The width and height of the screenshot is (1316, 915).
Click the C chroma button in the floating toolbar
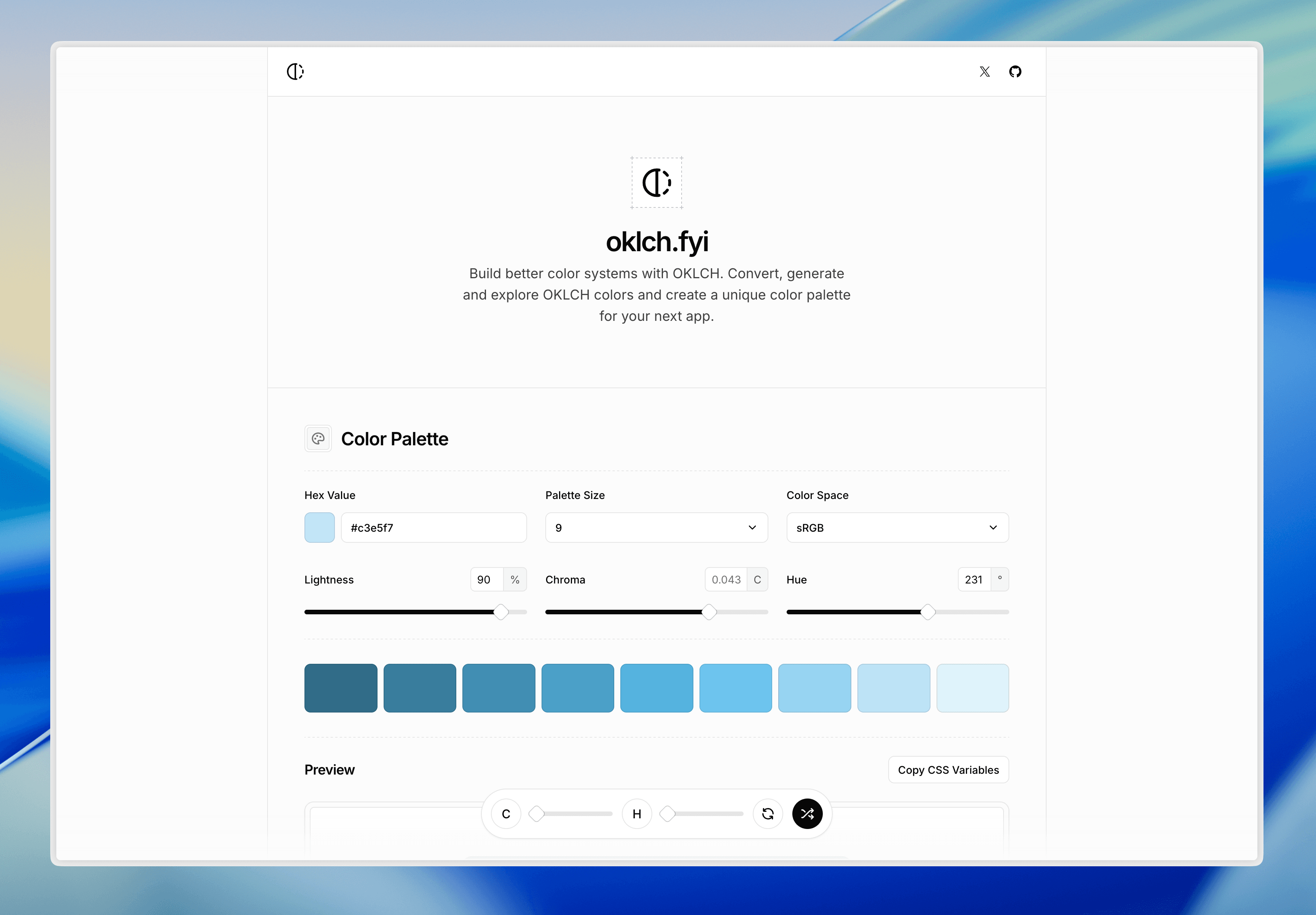point(506,813)
